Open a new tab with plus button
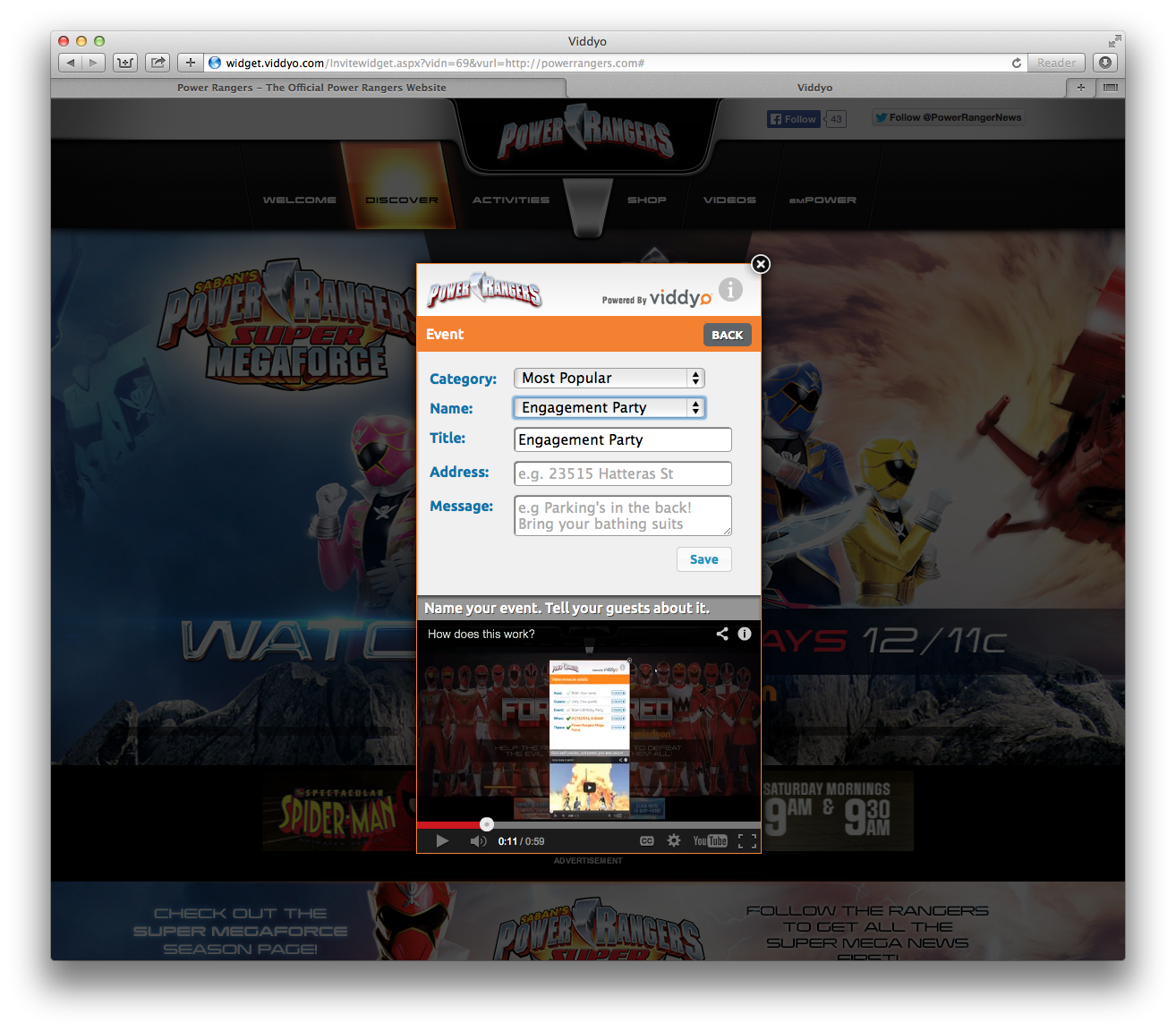1176x1031 pixels. pyautogui.click(x=1081, y=88)
